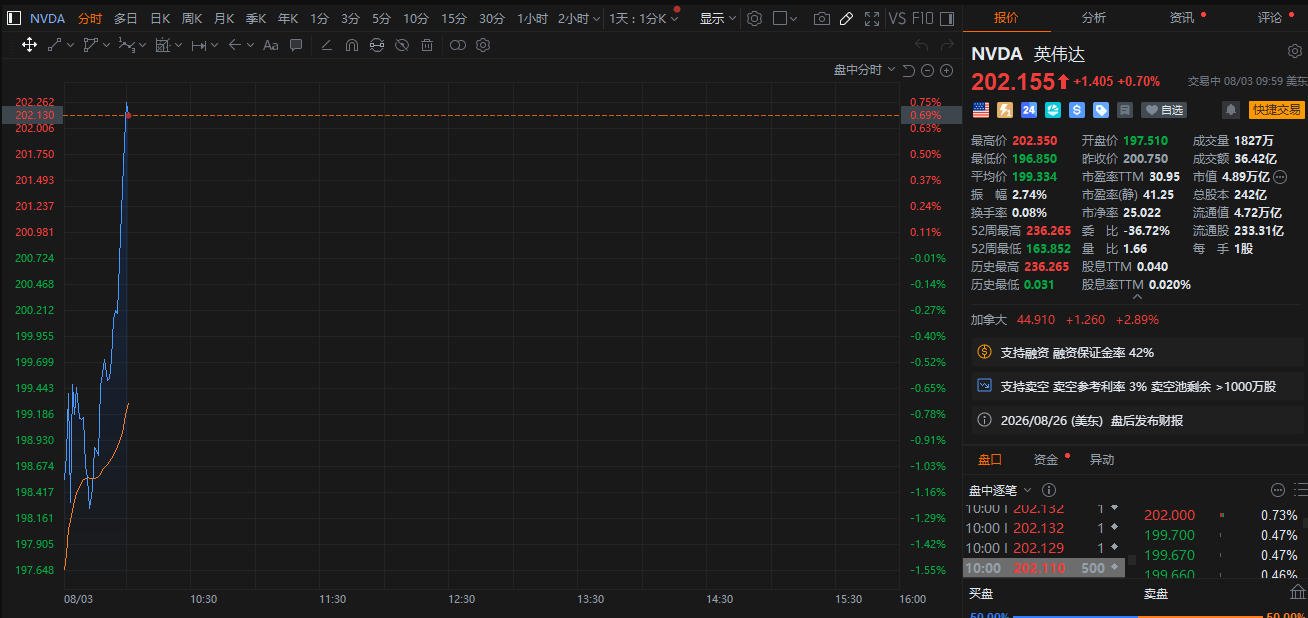Select the 日K daily candlestick view
The image size is (1308, 618).
pyautogui.click(x=160, y=18)
